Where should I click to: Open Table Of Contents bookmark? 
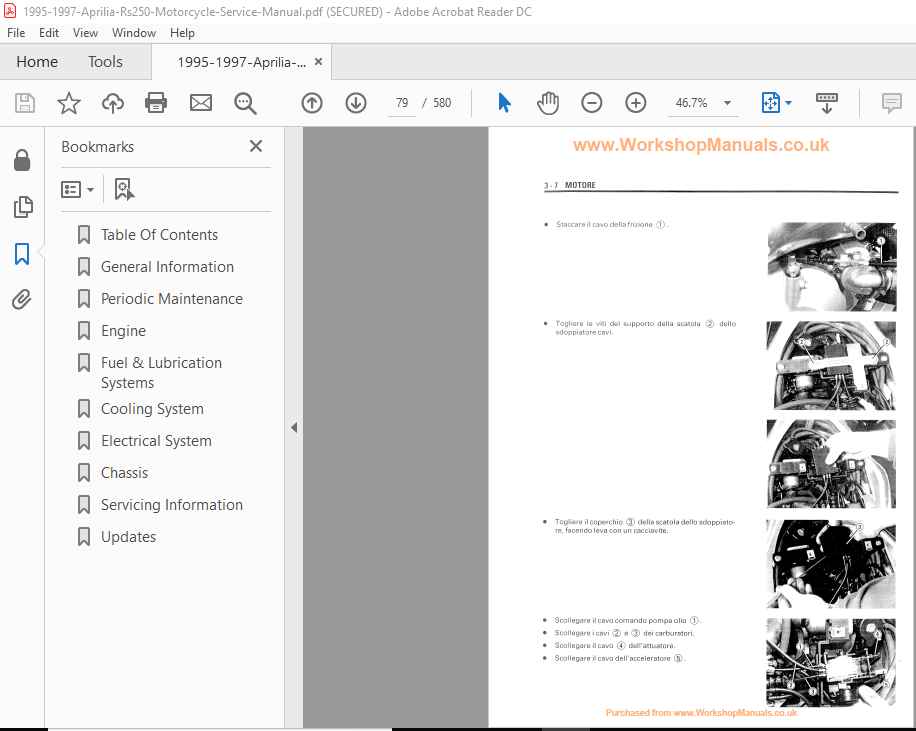pos(159,235)
